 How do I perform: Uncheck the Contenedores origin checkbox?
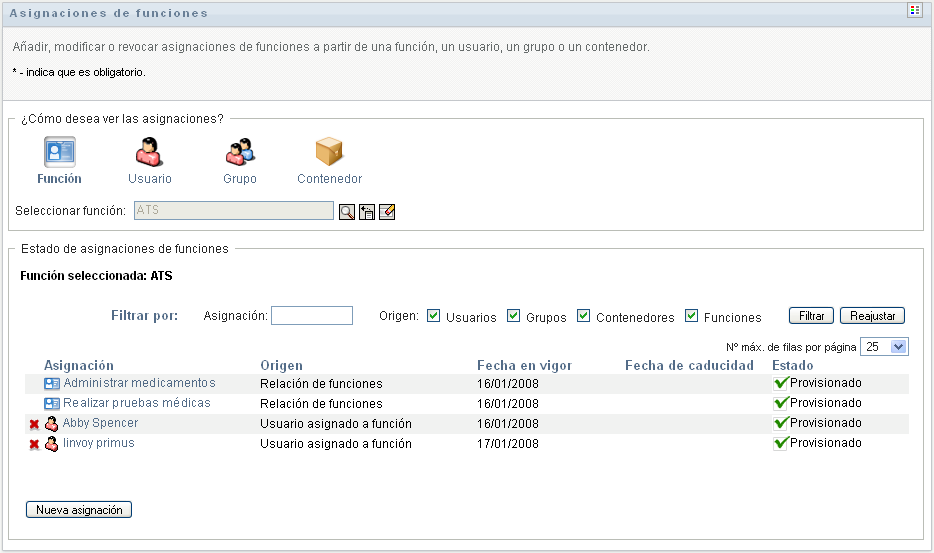(584, 316)
